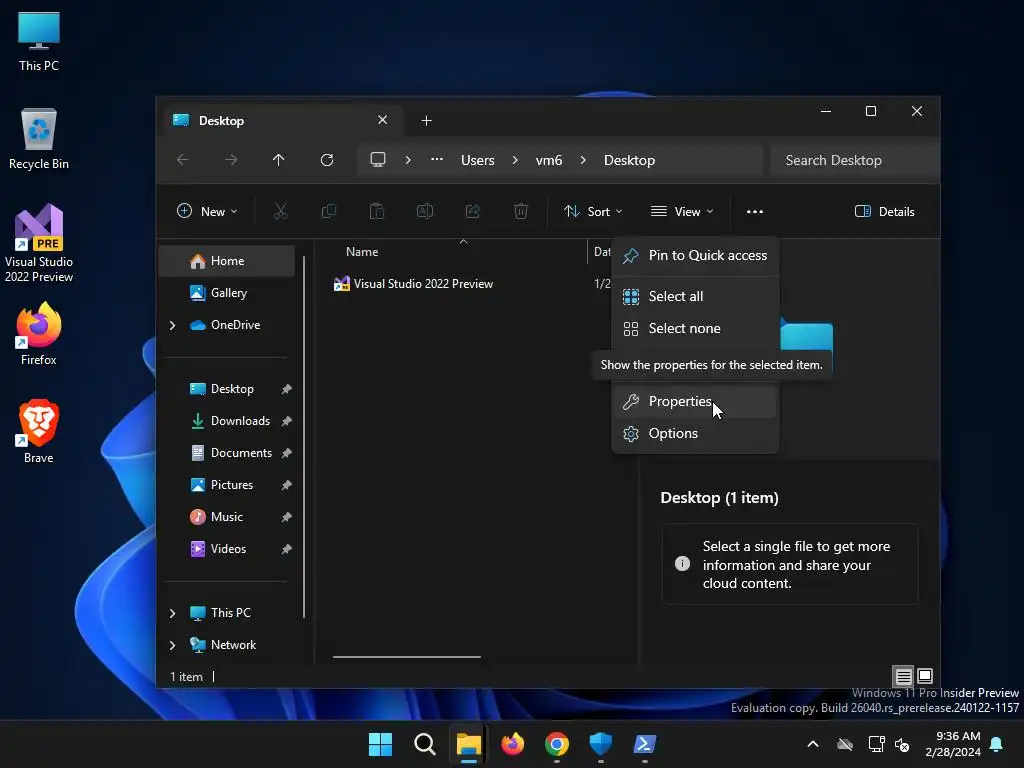
Task: Go to vm6 in breadcrumb path
Action: point(549,160)
